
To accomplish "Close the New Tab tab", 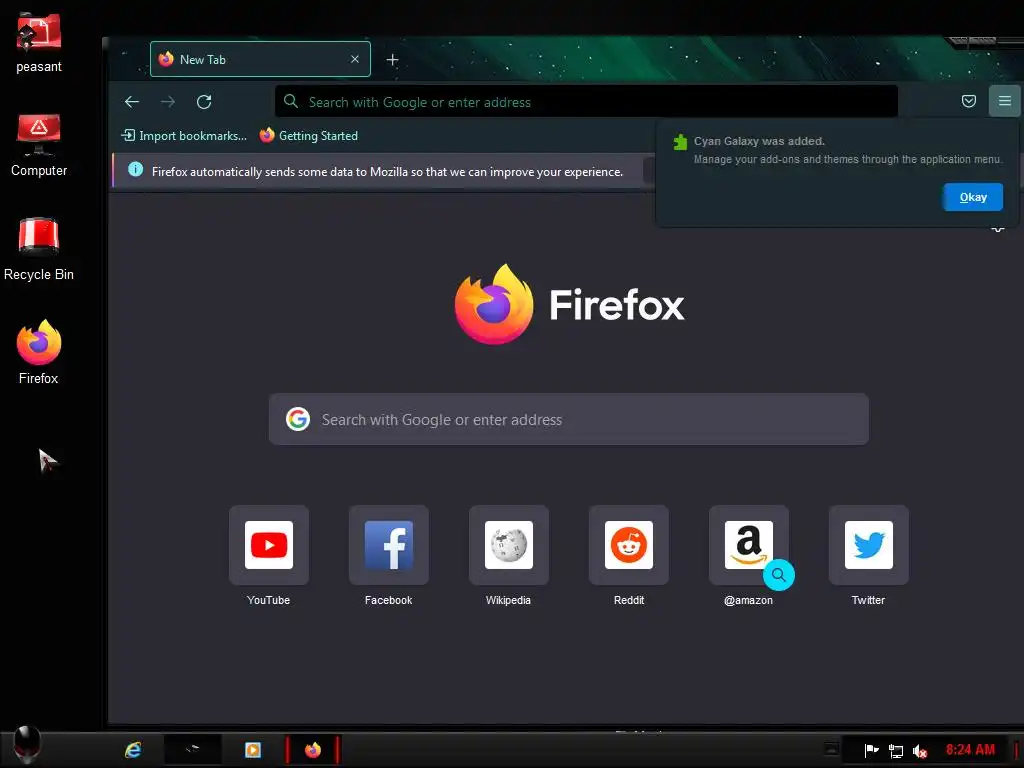I will (x=355, y=59).
